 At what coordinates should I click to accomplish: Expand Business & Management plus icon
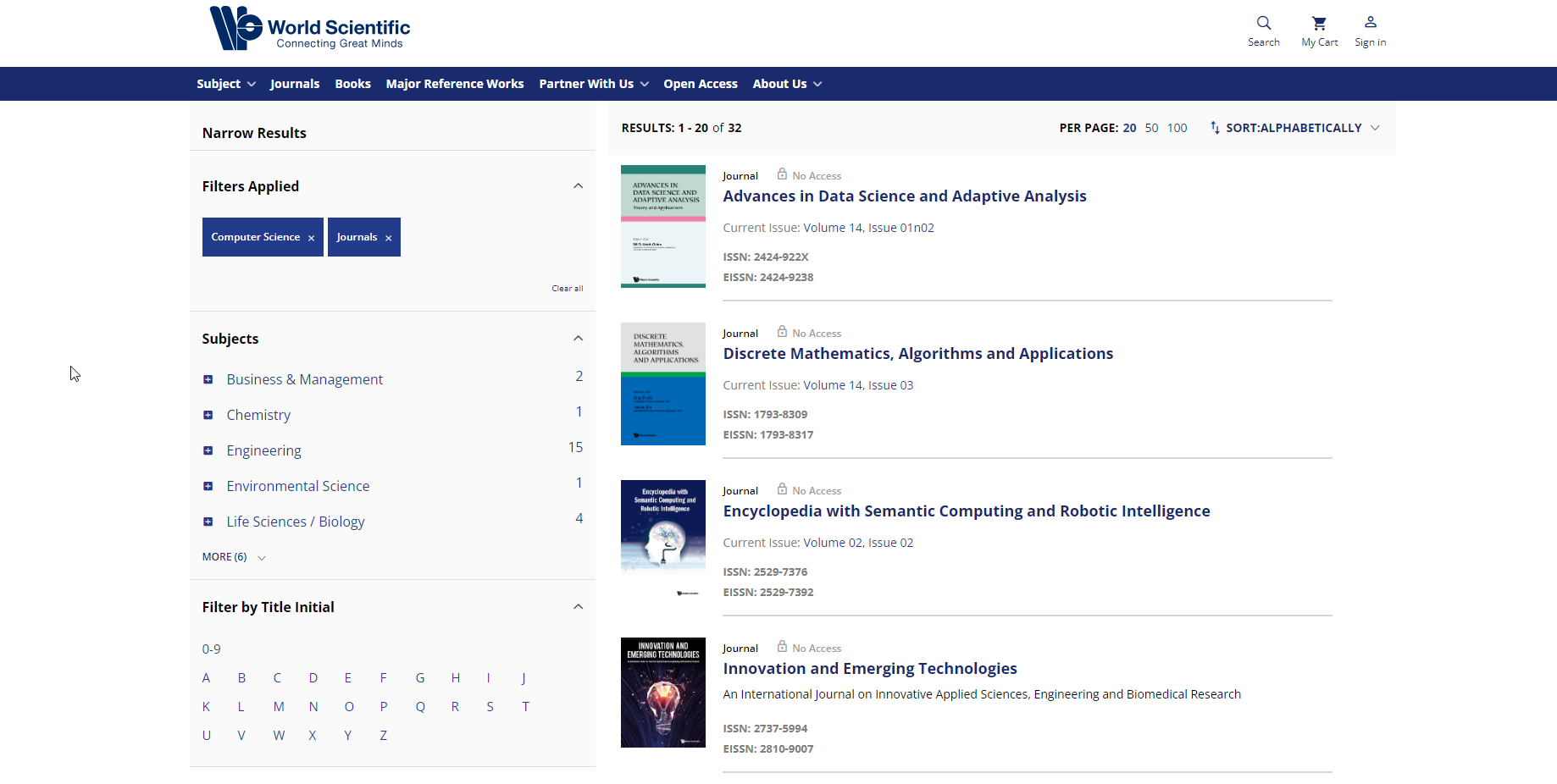pyautogui.click(x=208, y=379)
